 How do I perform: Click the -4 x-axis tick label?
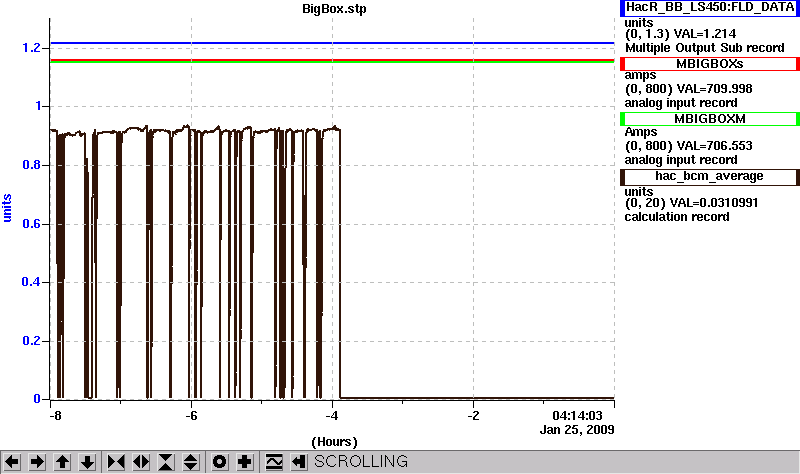pyautogui.click(x=332, y=416)
